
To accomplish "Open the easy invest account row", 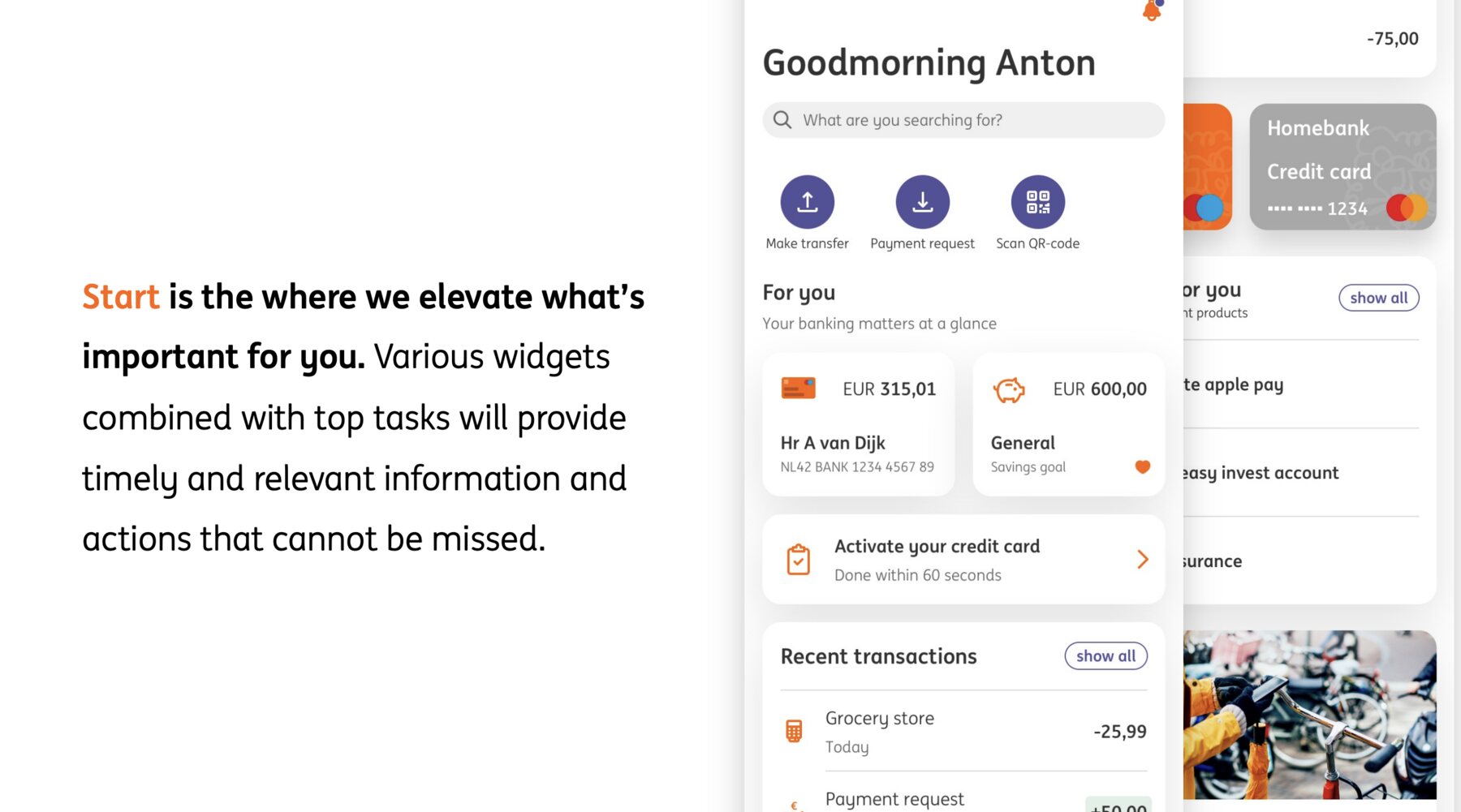I will click(x=1301, y=473).
